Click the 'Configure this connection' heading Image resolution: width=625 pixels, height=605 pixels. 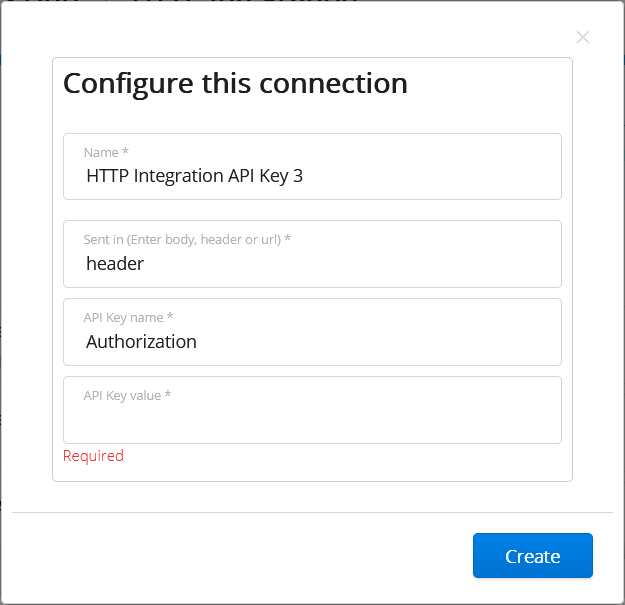pos(235,82)
